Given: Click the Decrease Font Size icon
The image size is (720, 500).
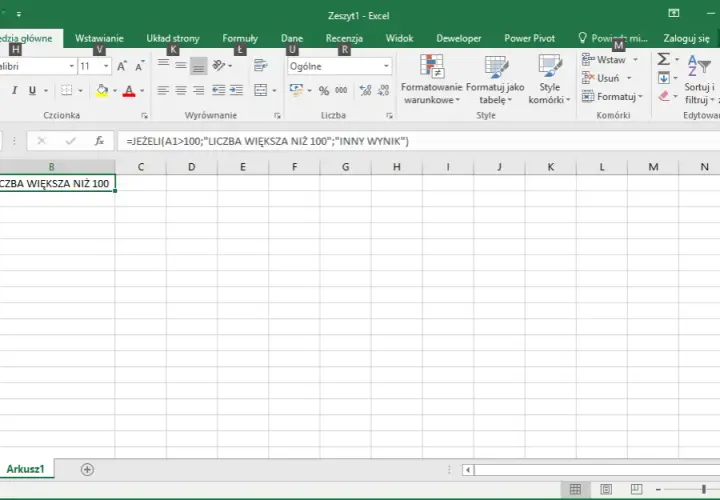Looking at the screenshot, I should (140, 66).
